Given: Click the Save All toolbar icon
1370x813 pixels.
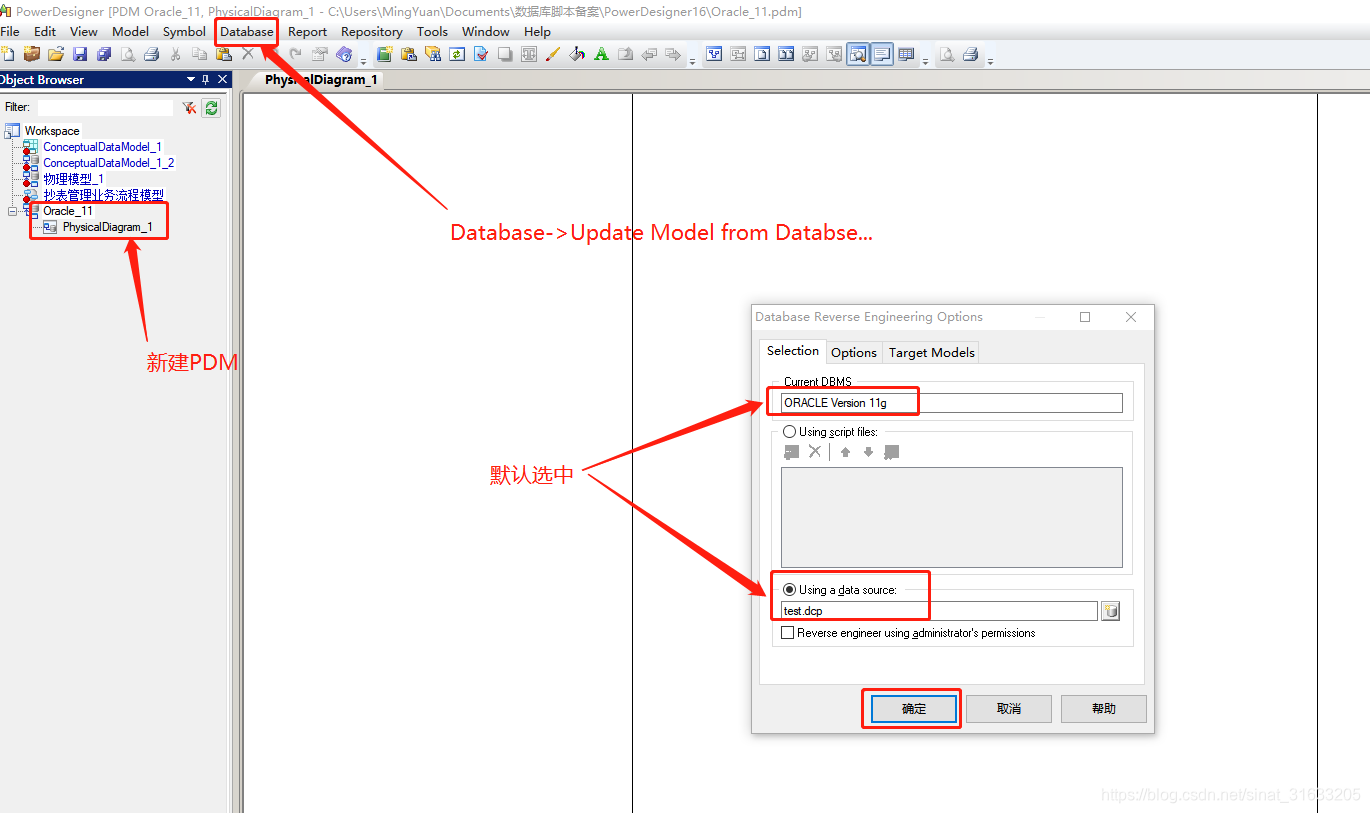Looking at the screenshot, I should coord(104,54).
